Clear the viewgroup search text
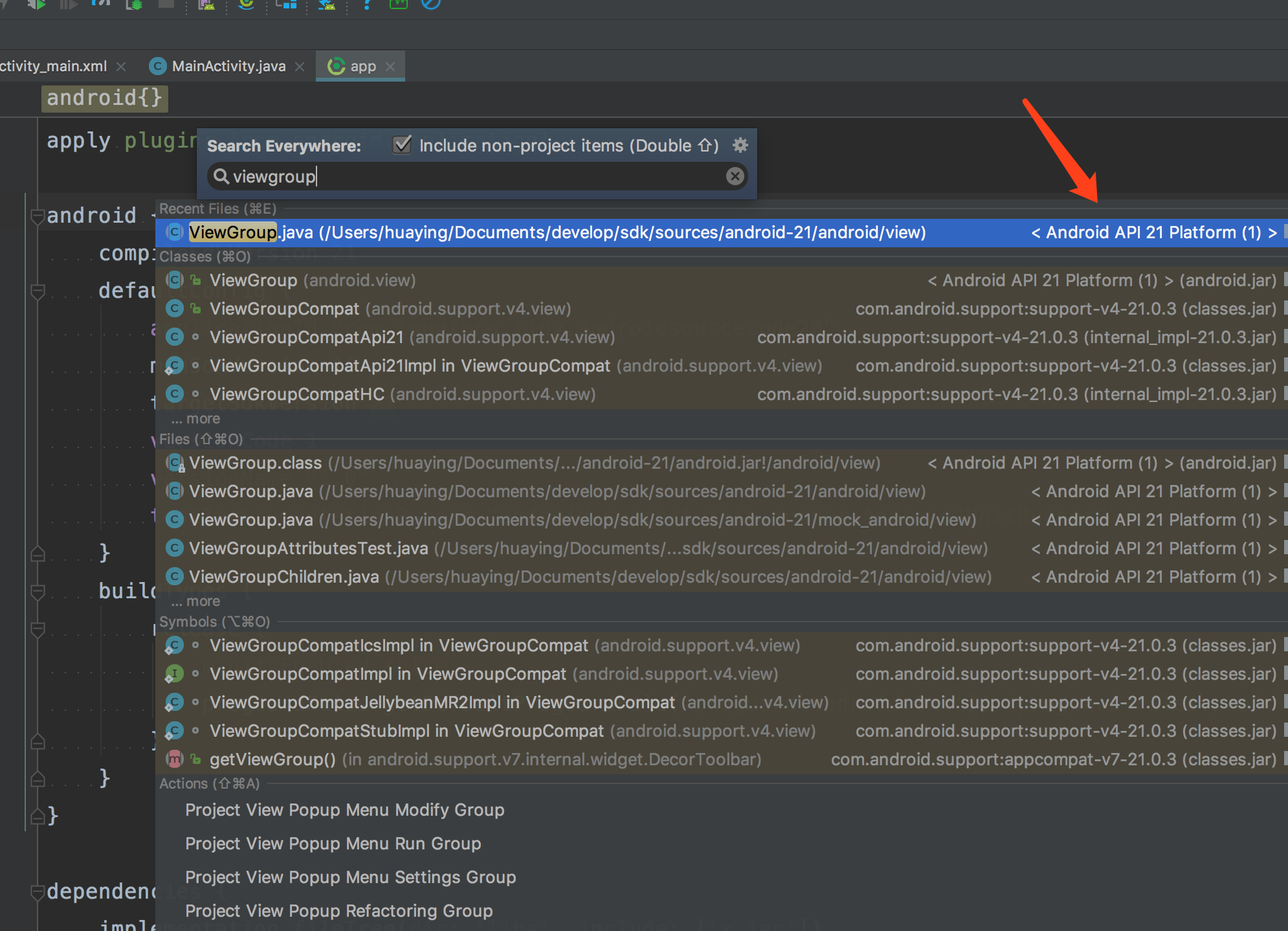 [735, 176]
